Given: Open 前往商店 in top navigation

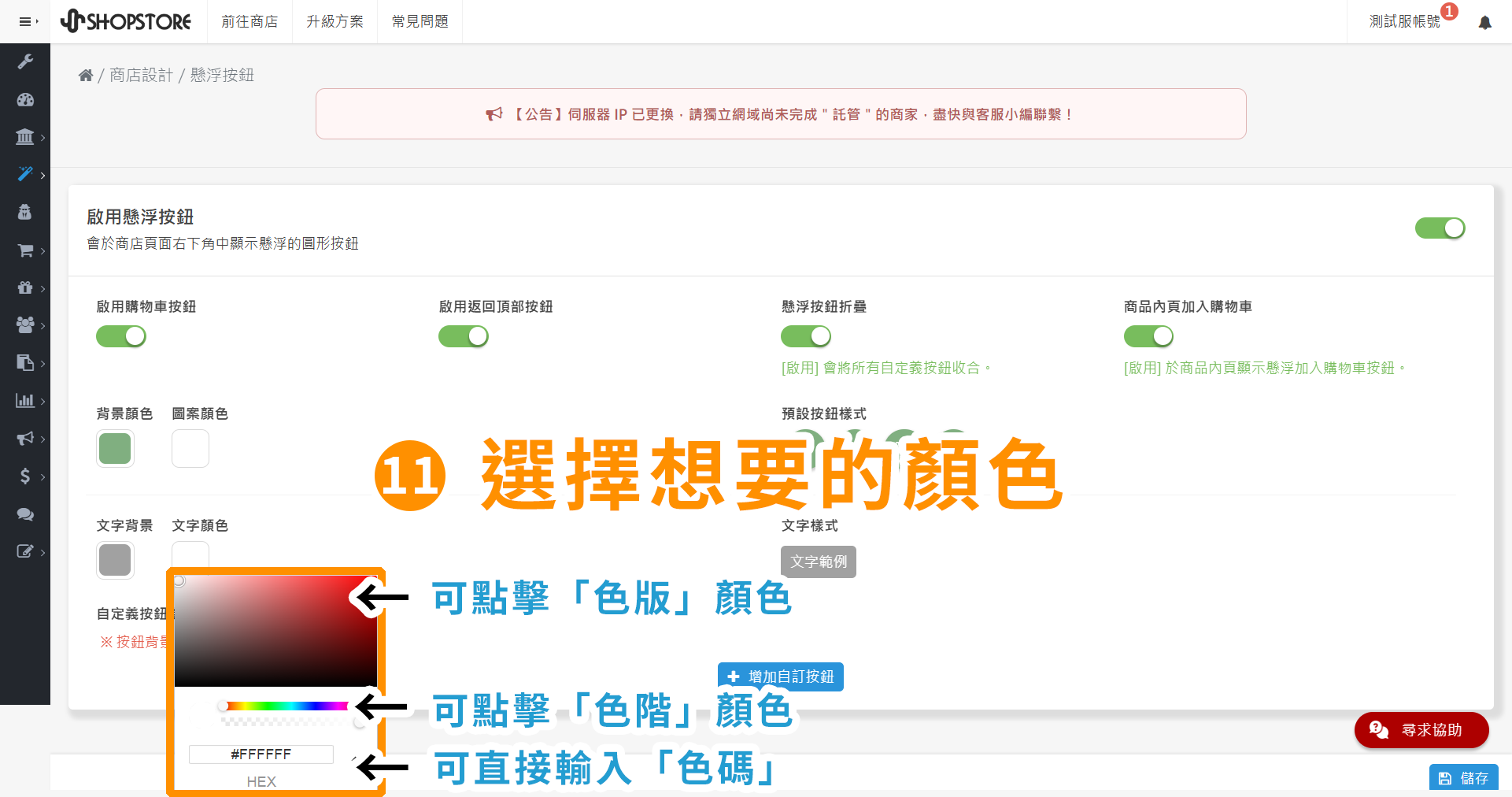Looking at the screenshot, I should pyautogui.click(x=250, y=22).
